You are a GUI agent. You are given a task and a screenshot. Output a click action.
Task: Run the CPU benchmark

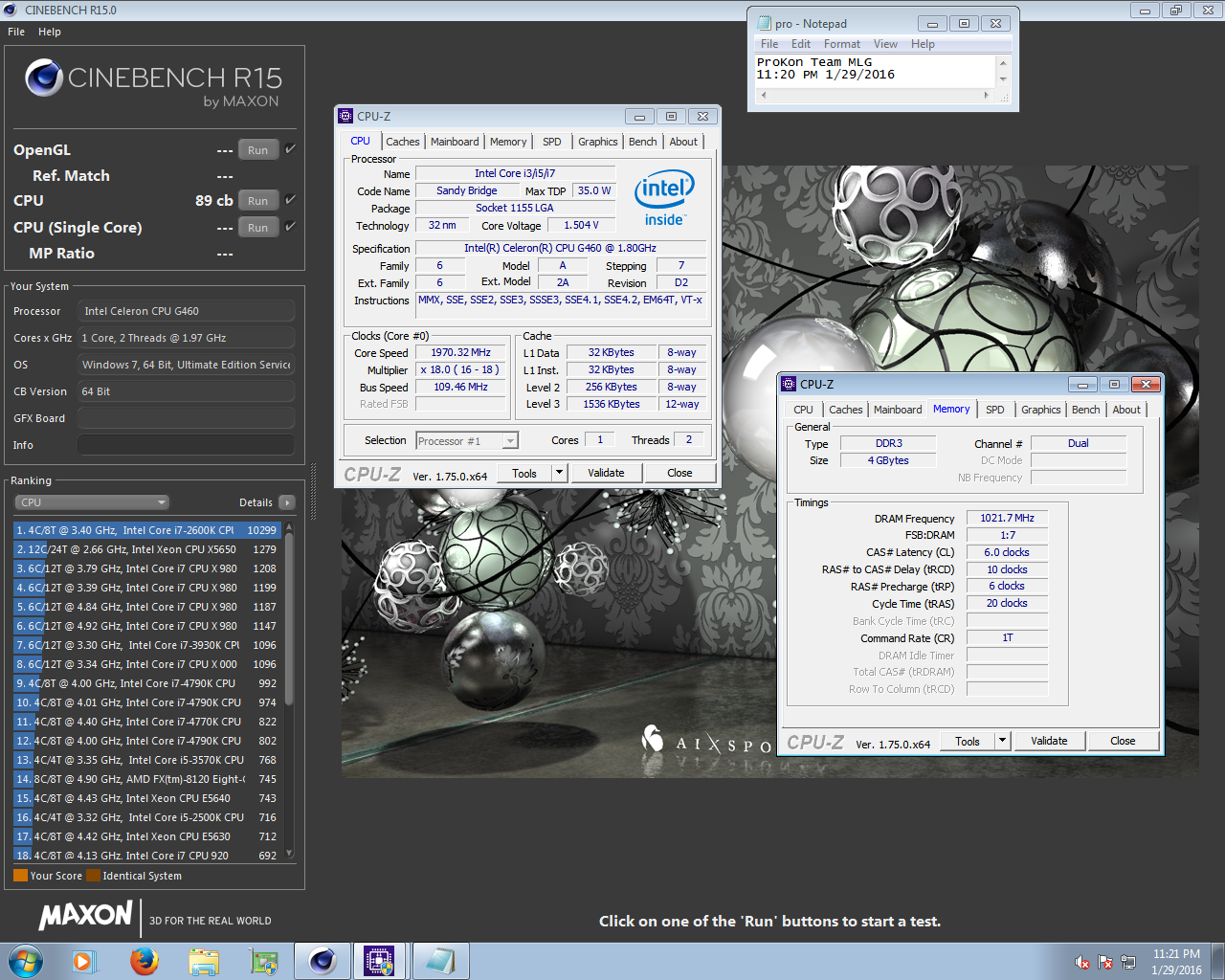(x=258, y=201)
